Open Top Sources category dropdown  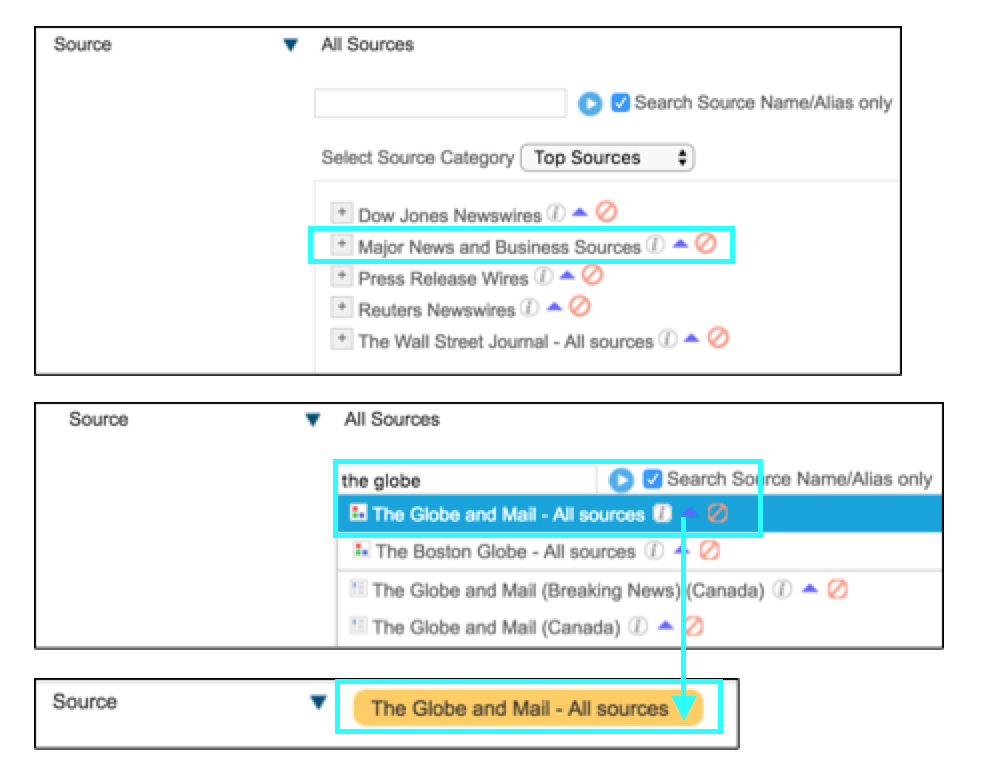tap(607, 158)
